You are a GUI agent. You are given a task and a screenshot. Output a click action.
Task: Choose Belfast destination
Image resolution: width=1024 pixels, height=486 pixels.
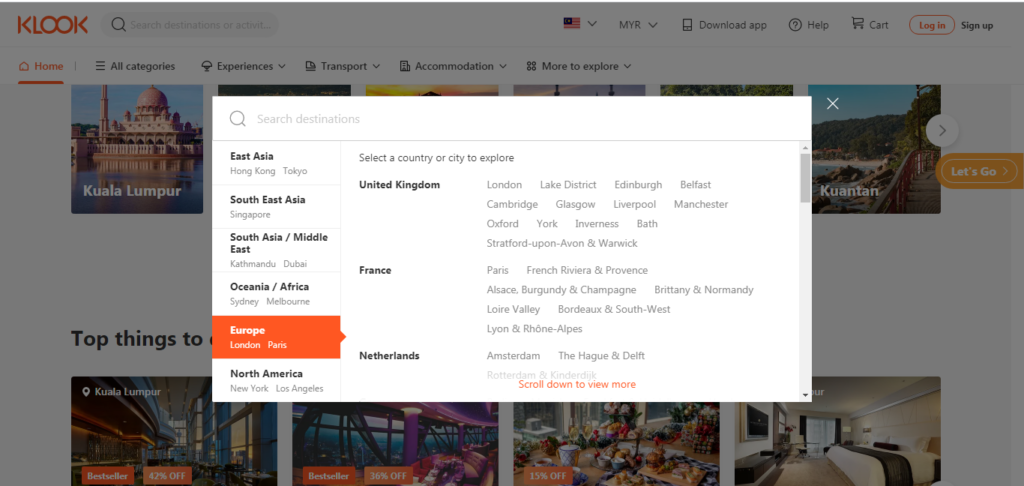click(696, 185)
